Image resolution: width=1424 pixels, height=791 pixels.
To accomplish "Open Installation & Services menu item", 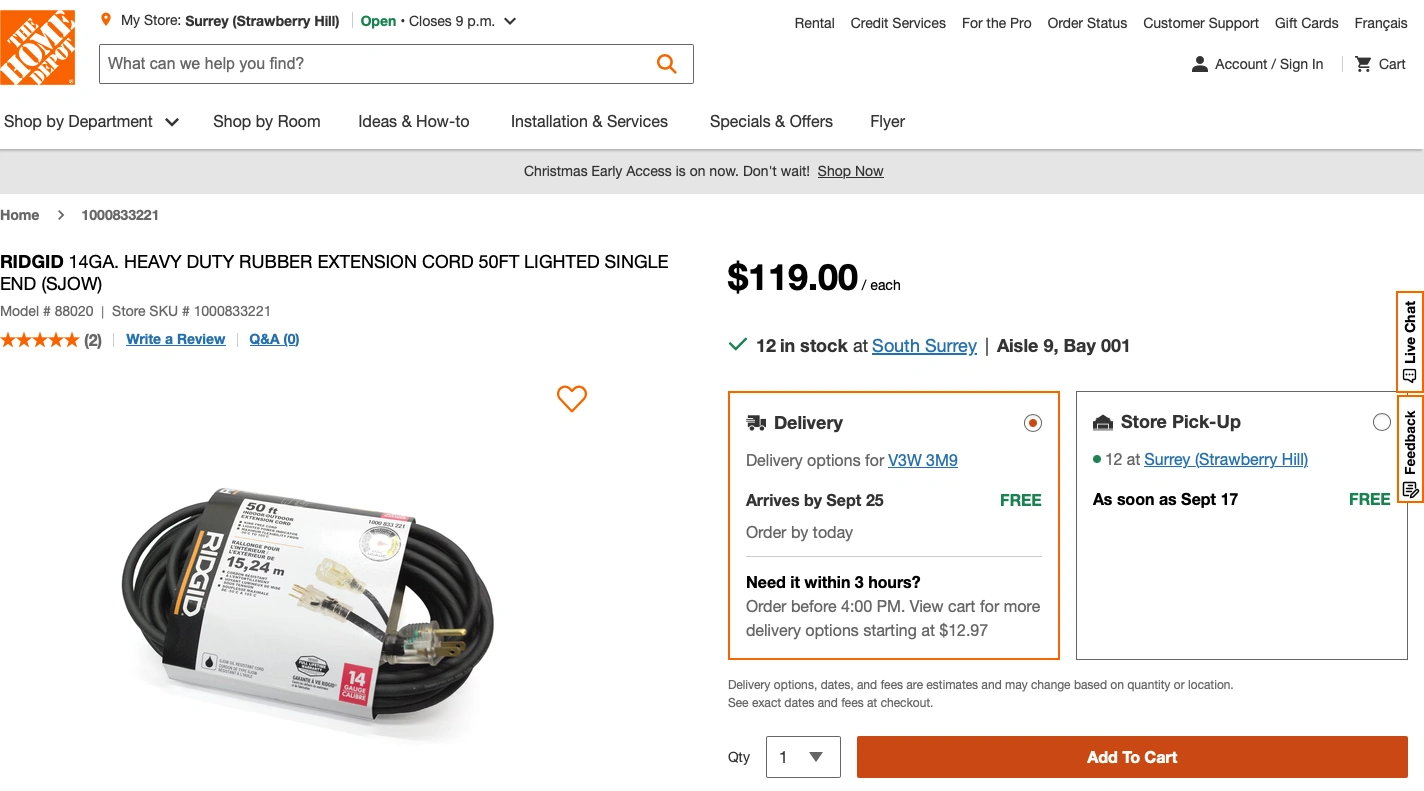I will pyautogui.click(x=589, y=122).
